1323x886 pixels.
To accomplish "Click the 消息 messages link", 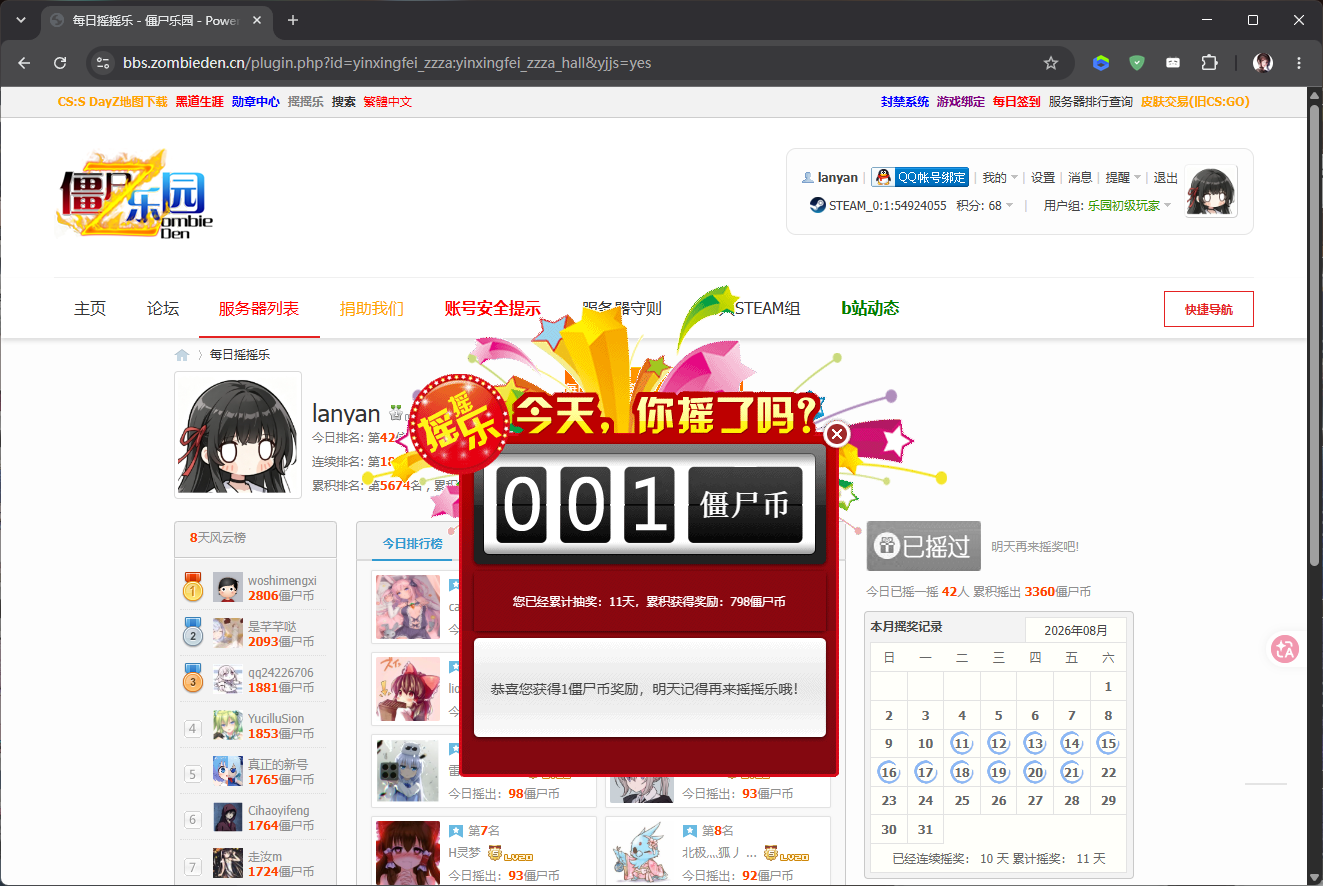I will pos(1080,177).
